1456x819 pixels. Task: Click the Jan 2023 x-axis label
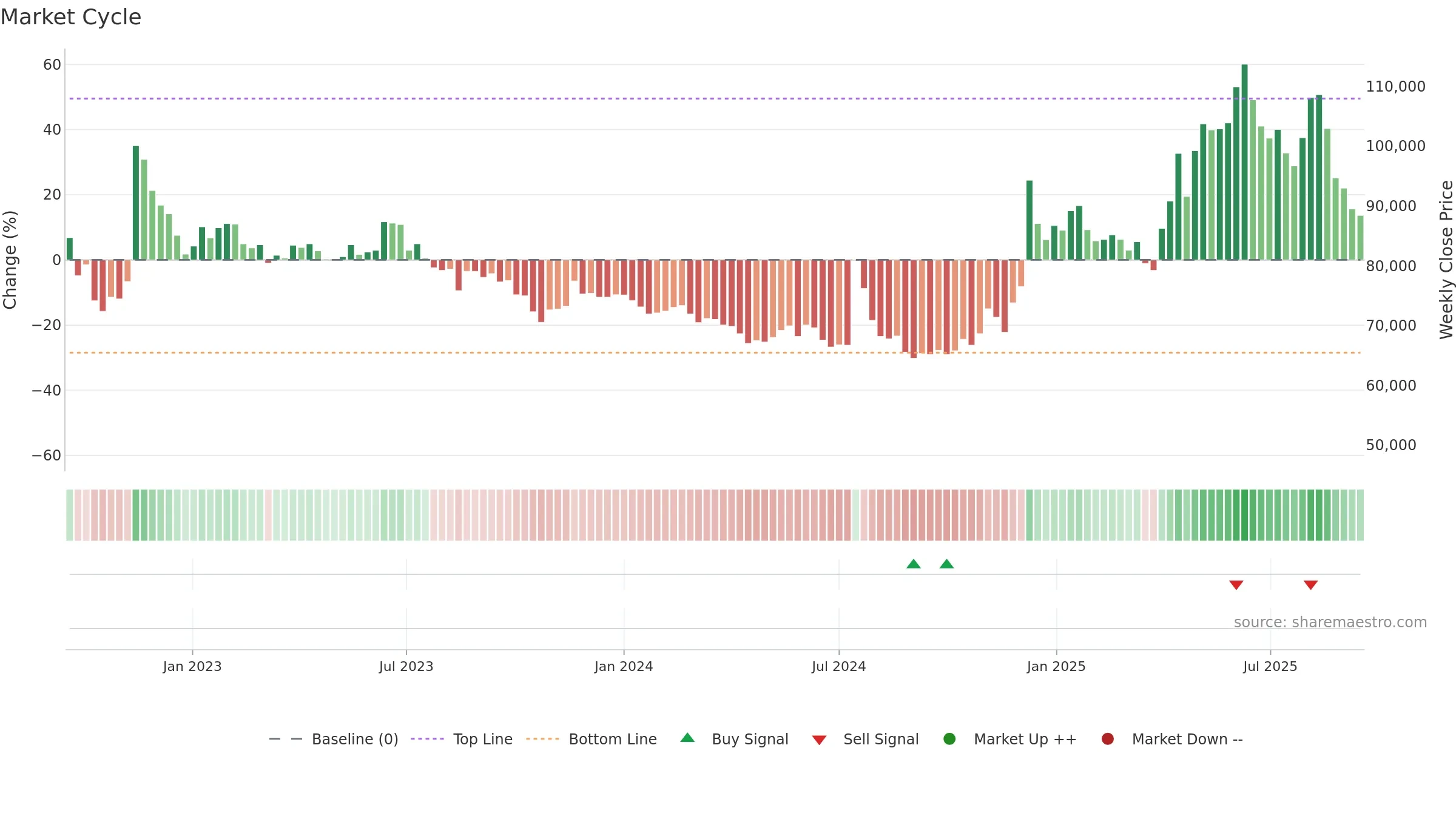pos(192,666)
